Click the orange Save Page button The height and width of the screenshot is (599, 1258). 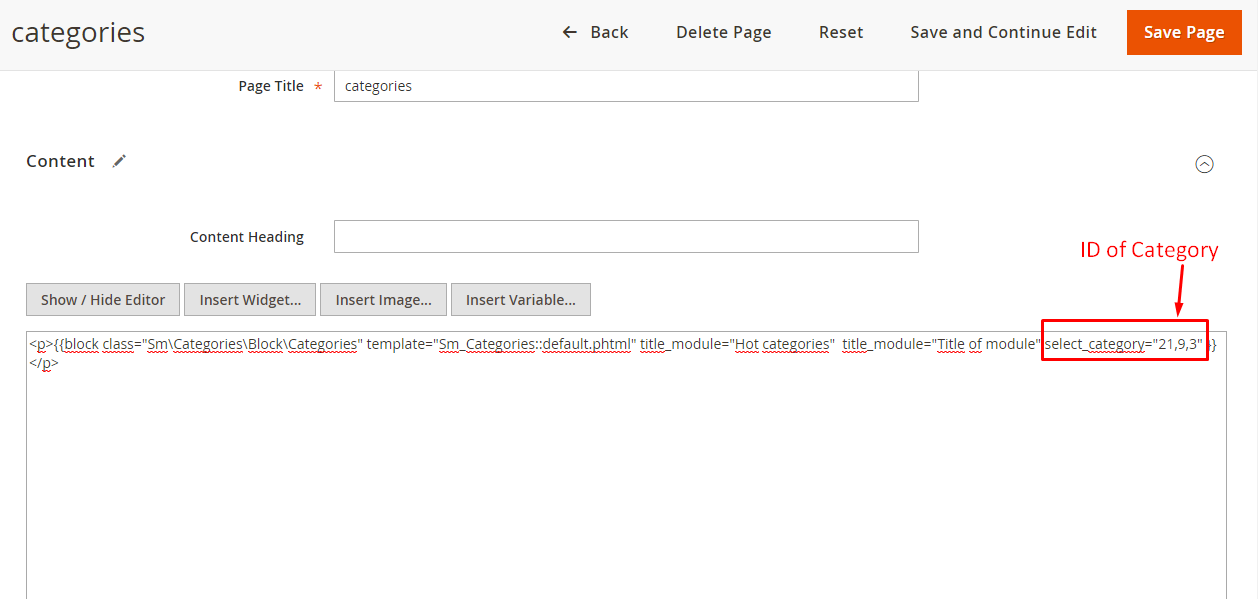click(x=1184, y=32)
